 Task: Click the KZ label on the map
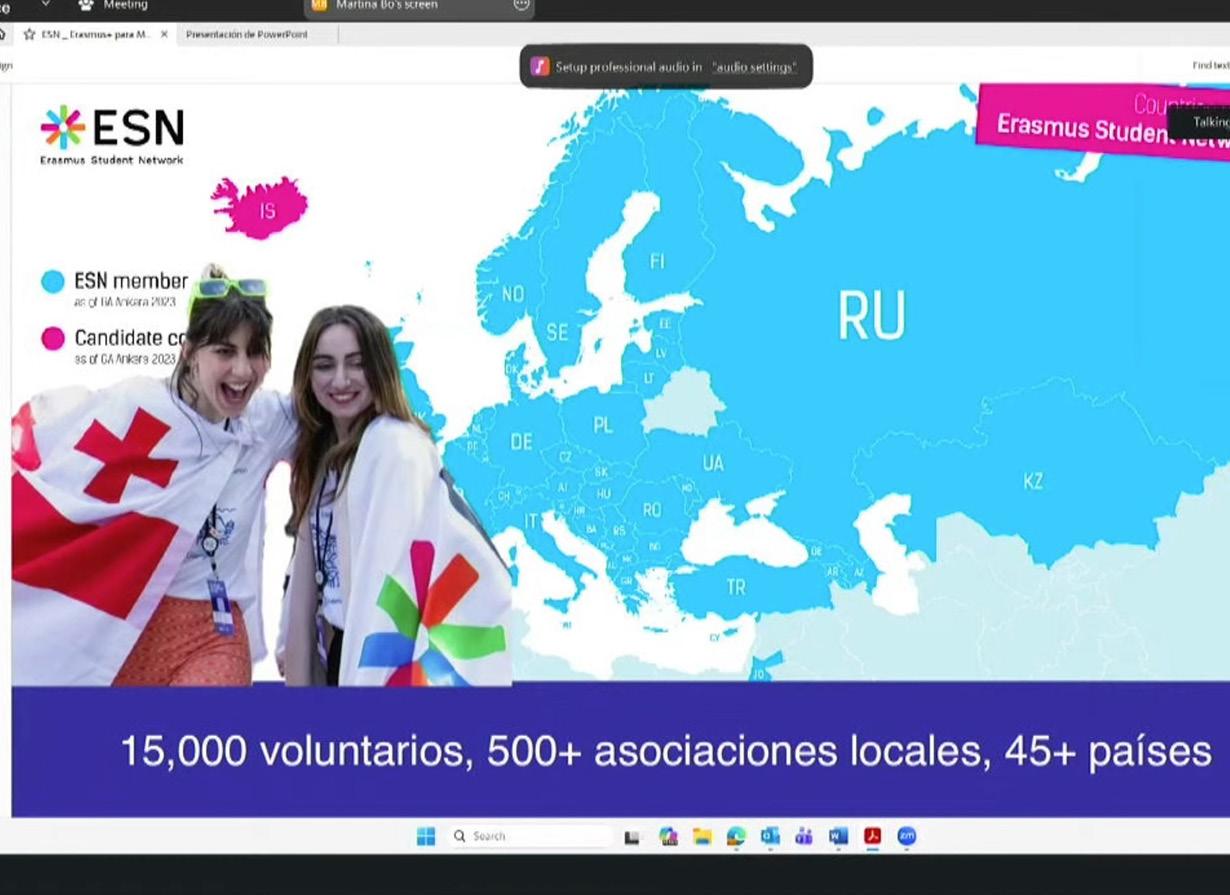[x=1033, y=482]
